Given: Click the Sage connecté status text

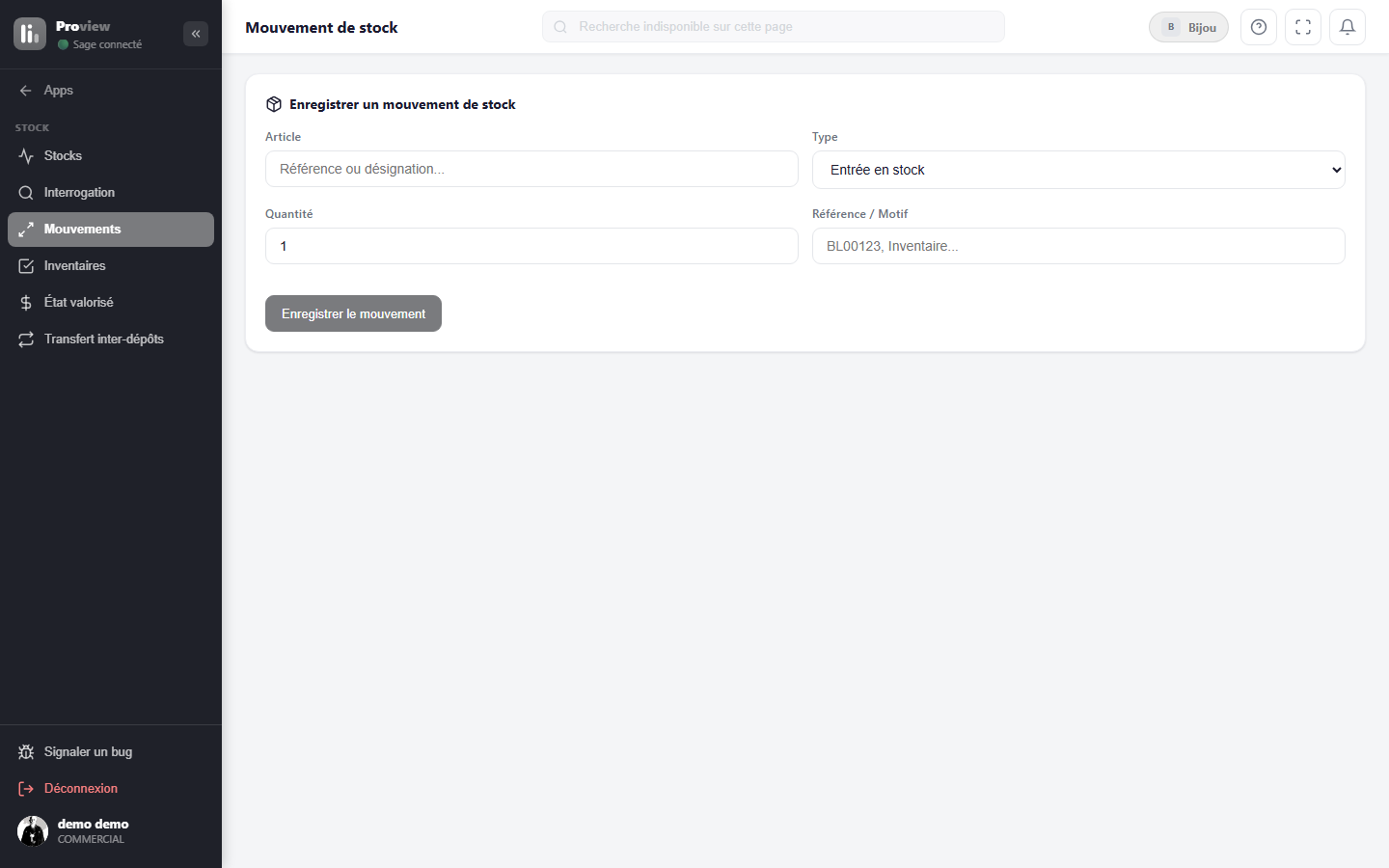Looking at the screenshot, I should (107, 44).
